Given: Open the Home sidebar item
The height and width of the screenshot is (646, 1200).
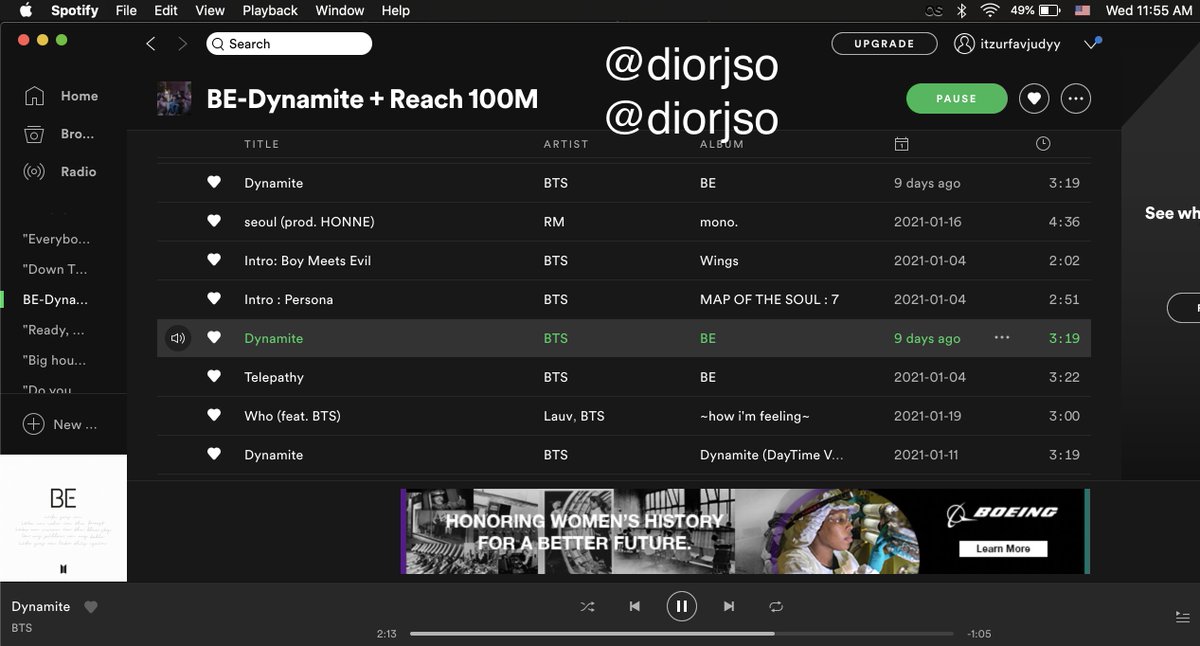Looking at the screenshot, I should (61, 96).
